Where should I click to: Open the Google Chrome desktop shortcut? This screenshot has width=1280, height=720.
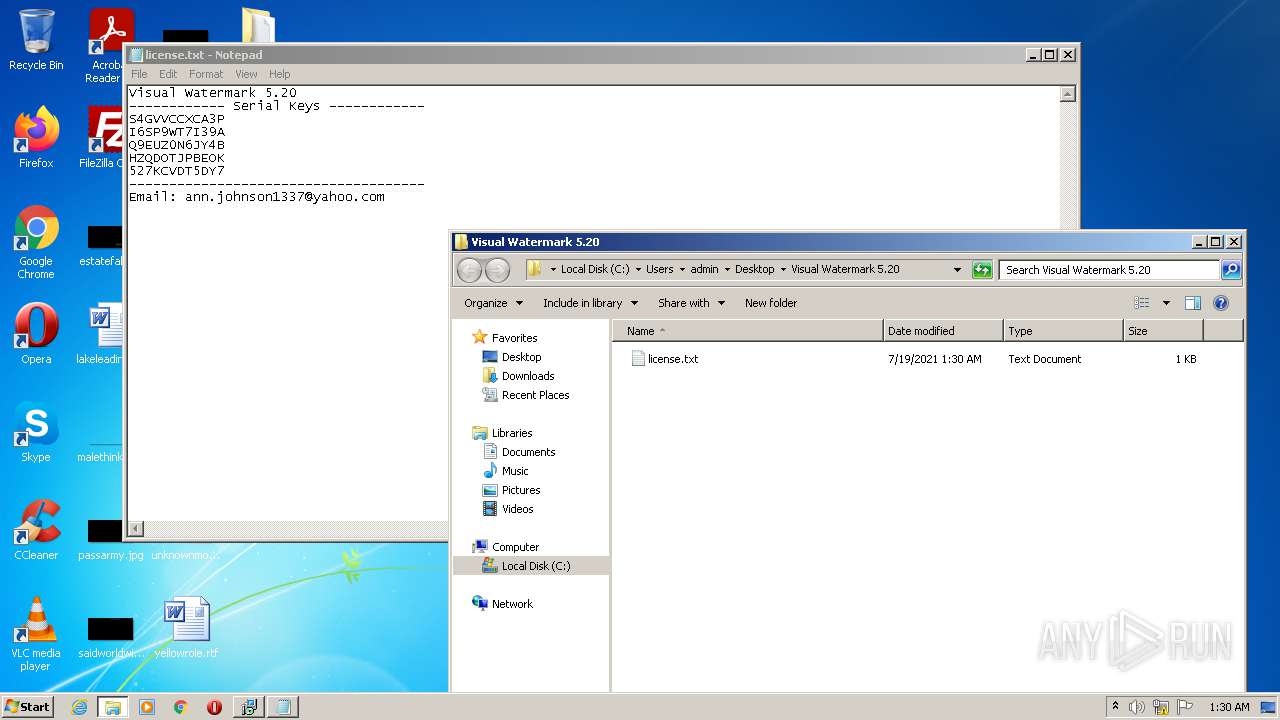pos(36,242)
